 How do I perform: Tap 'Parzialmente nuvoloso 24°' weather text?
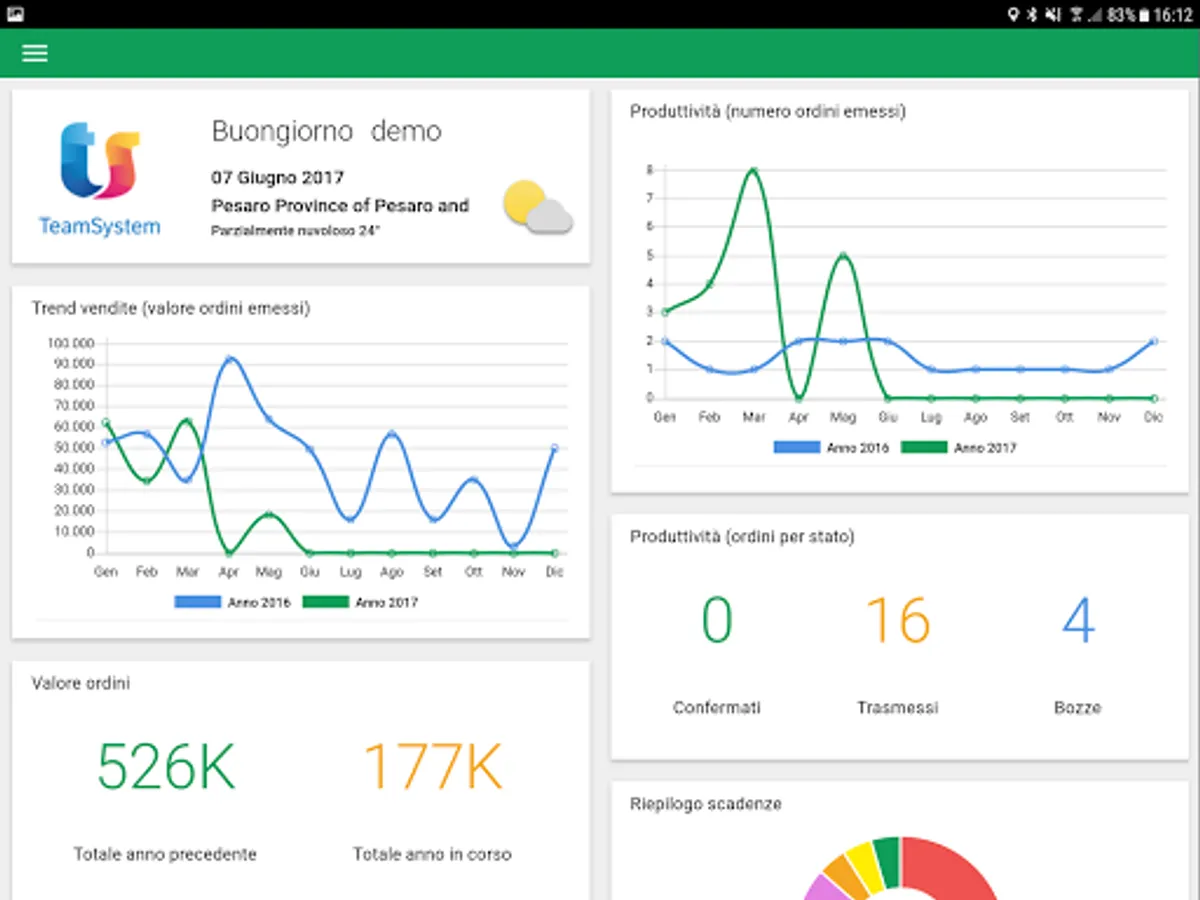point(295,230)
